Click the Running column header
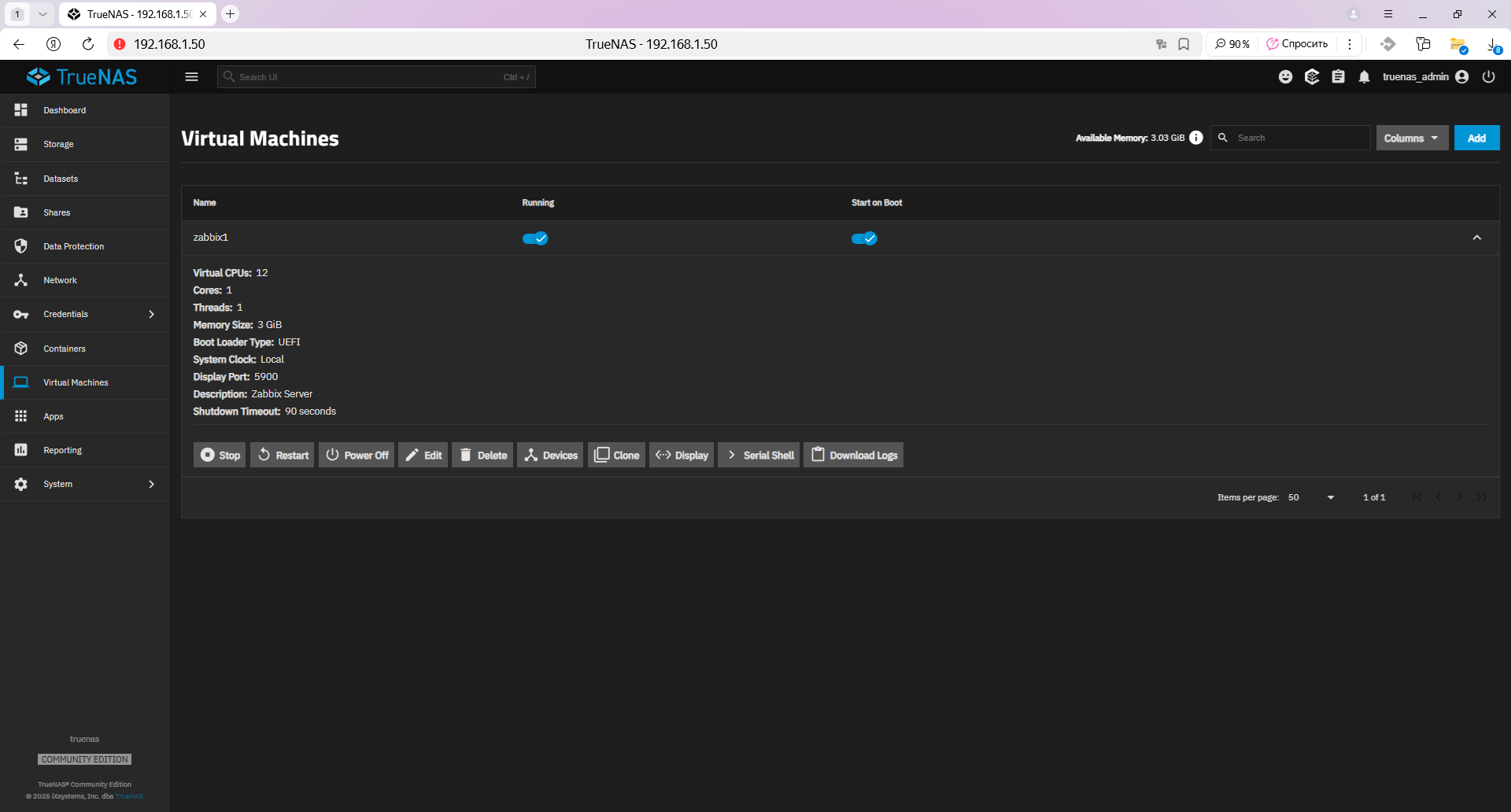The image size is (1511, 812). (x=538, y=202)
